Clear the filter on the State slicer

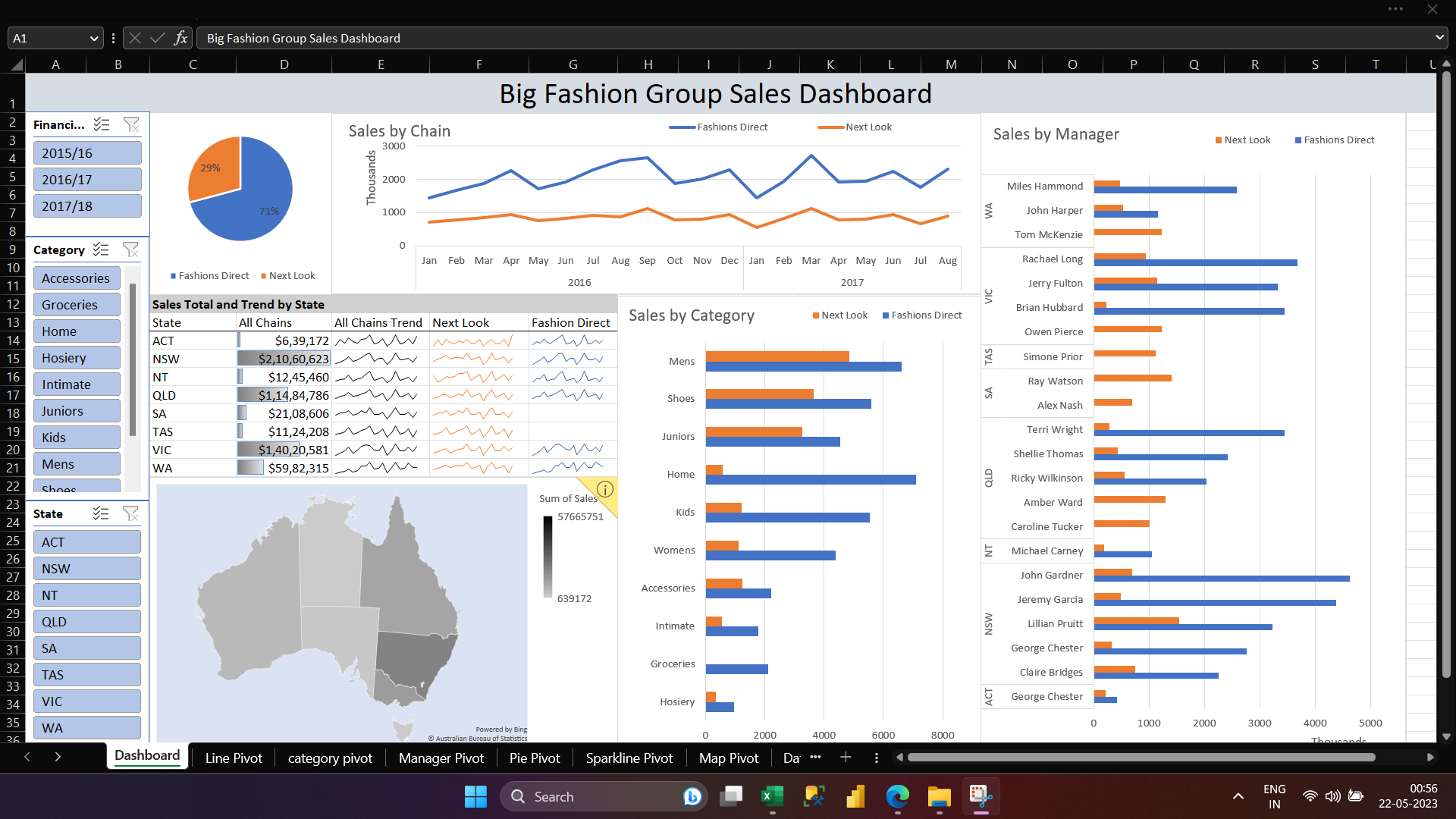click(x=130, y=513)
